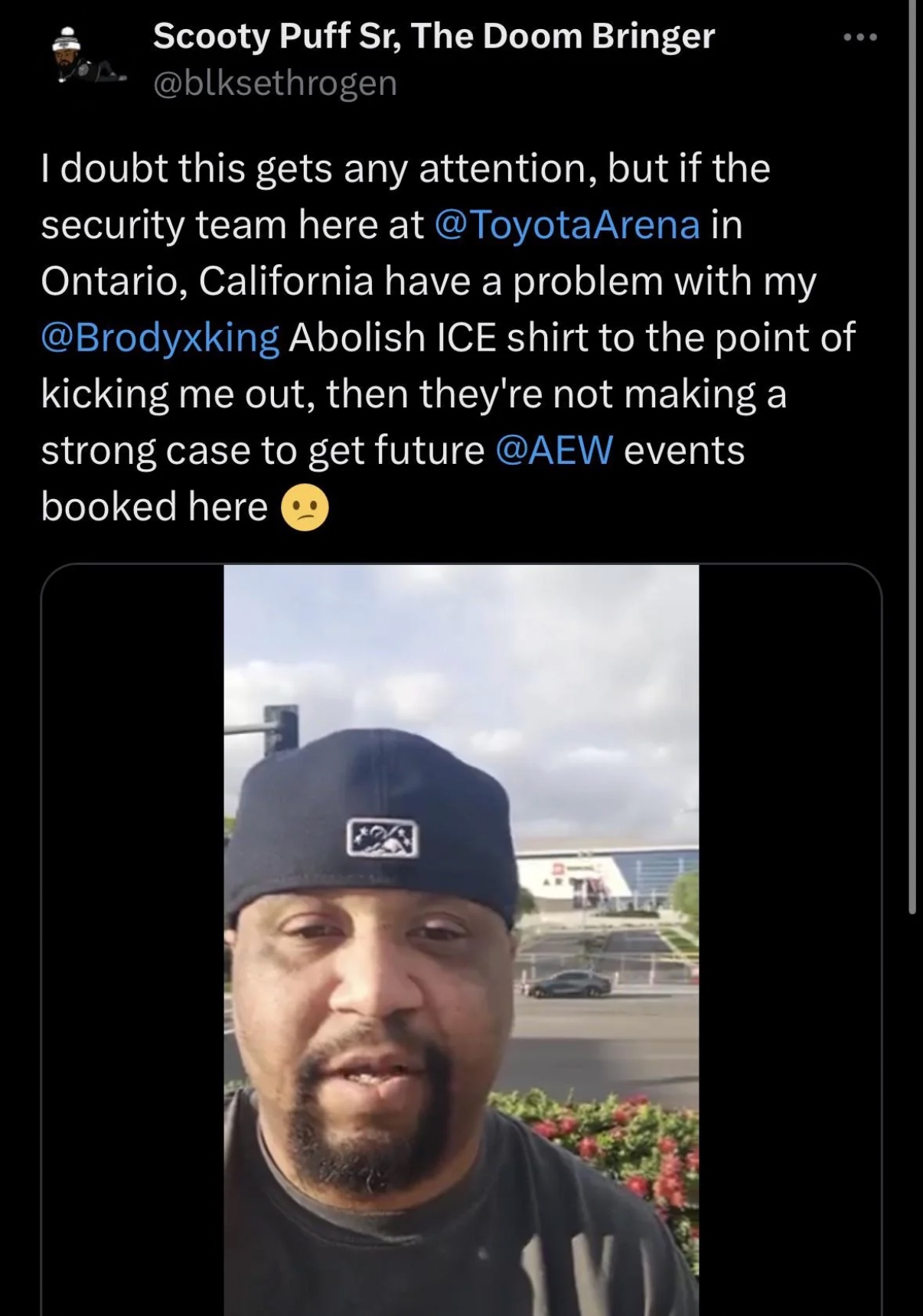
Task: Click the confused face emoji in tweet
Action: 305,508
